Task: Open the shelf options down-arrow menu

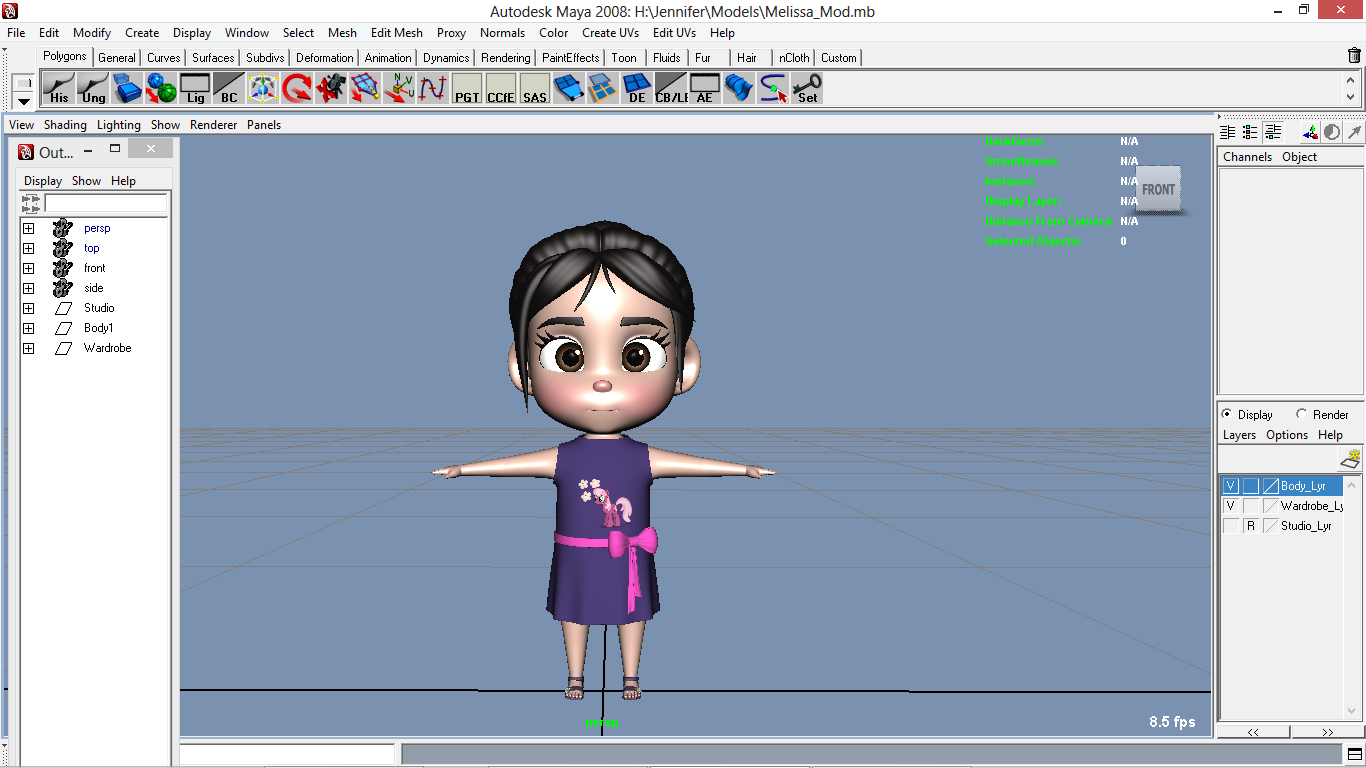Action: pos(23,101)
